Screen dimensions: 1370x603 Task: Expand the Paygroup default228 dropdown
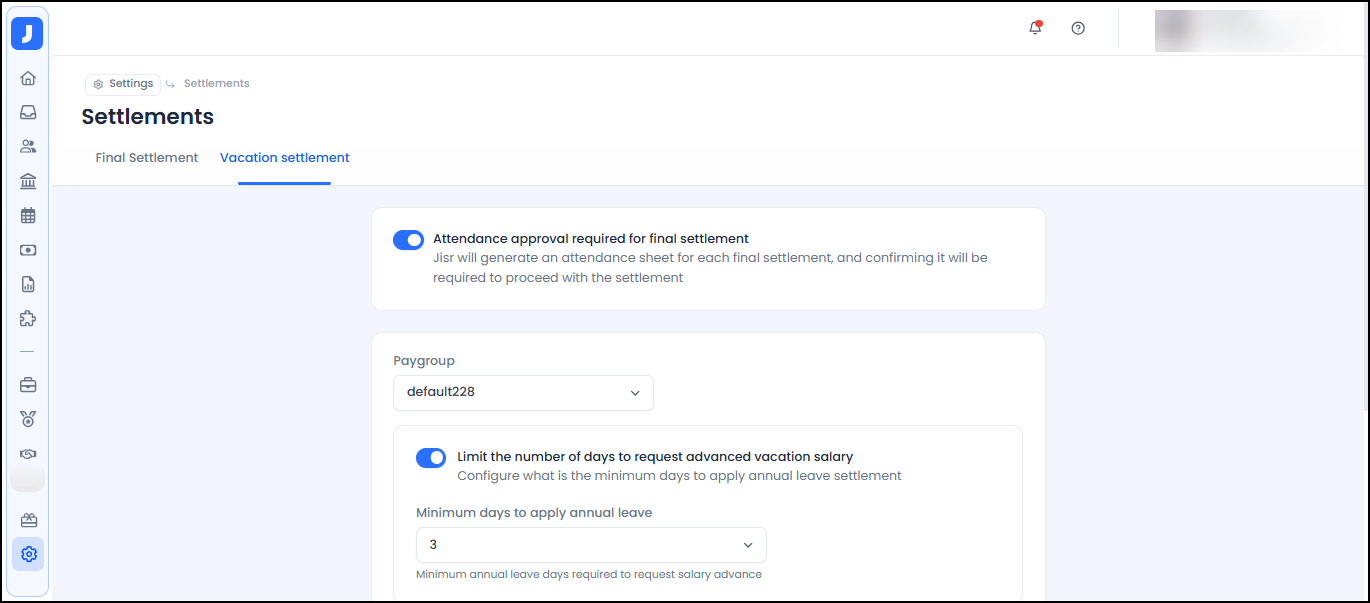(523, 393)
